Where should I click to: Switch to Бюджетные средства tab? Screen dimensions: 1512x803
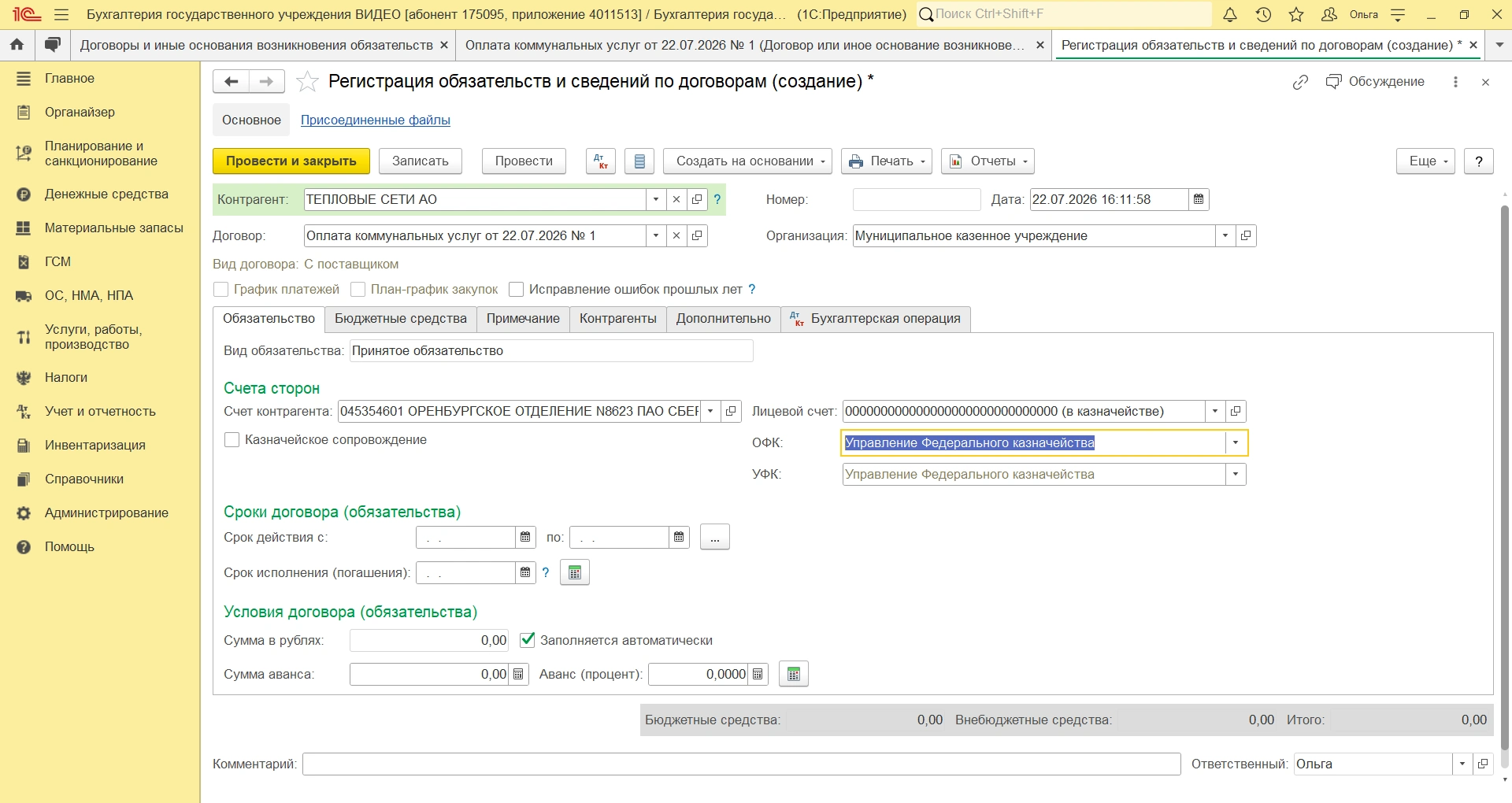point(401,319)
